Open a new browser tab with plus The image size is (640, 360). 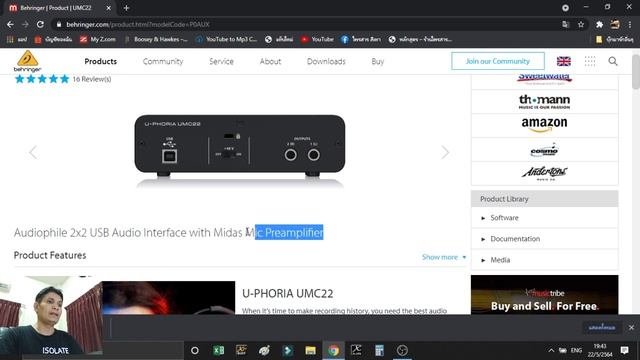tap(126, 8)
